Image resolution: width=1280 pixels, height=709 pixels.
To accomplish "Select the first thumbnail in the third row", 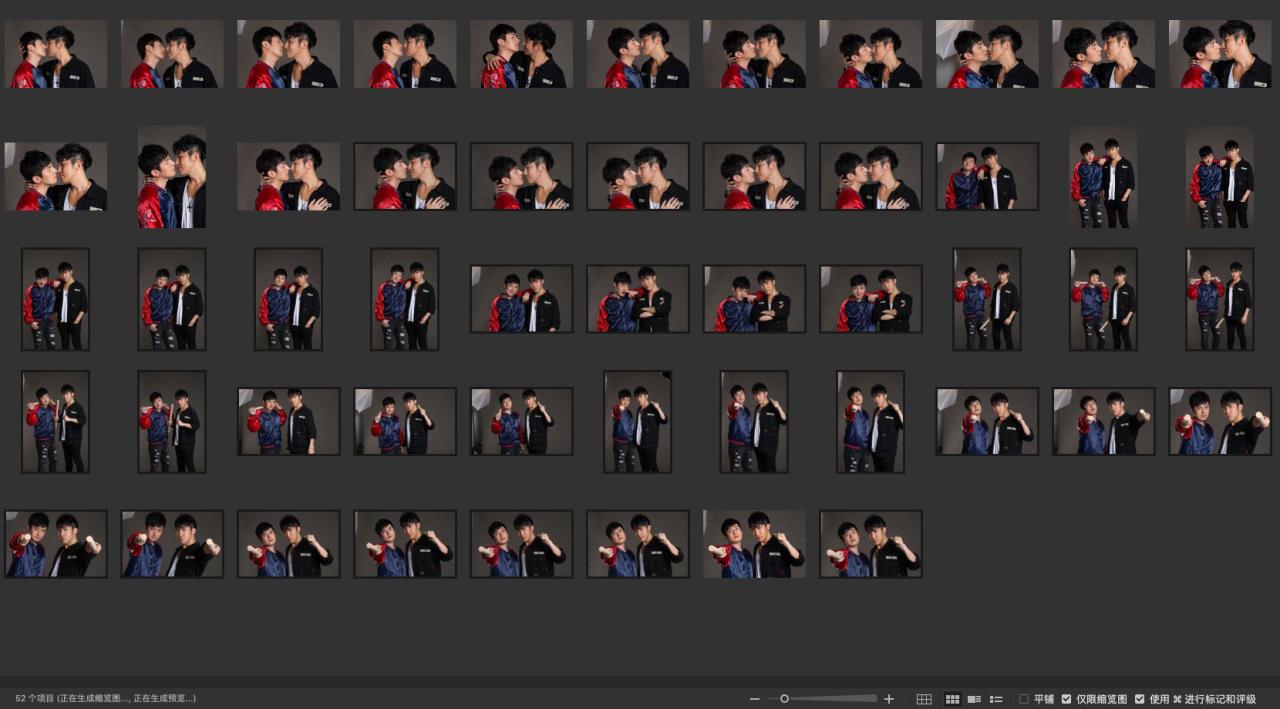I will point(56,299).
